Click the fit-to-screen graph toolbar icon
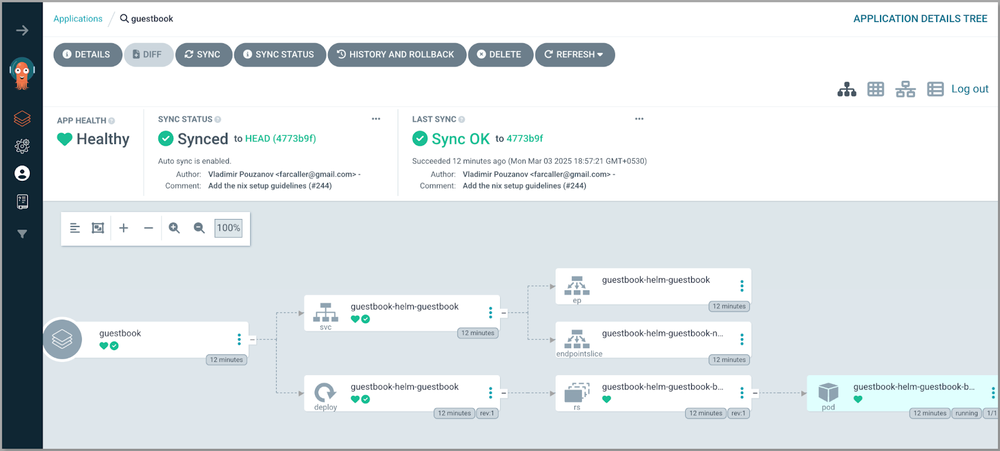This screenshot has height=451, width=1000. pyautogui.click(x=98, y=228)
